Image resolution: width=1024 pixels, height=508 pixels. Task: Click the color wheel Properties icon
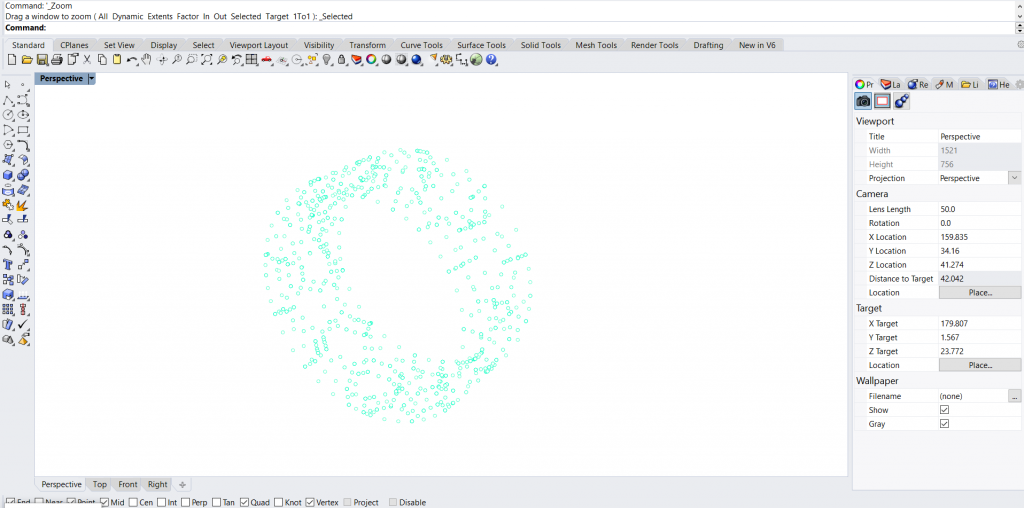(371, 59)
